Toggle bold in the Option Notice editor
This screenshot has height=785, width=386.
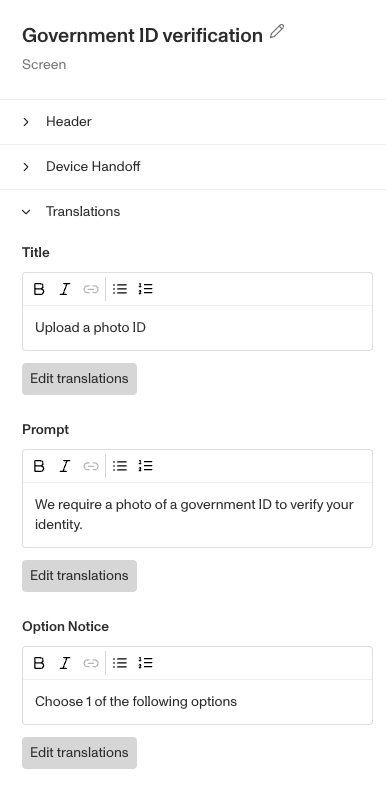click(39, 663)
